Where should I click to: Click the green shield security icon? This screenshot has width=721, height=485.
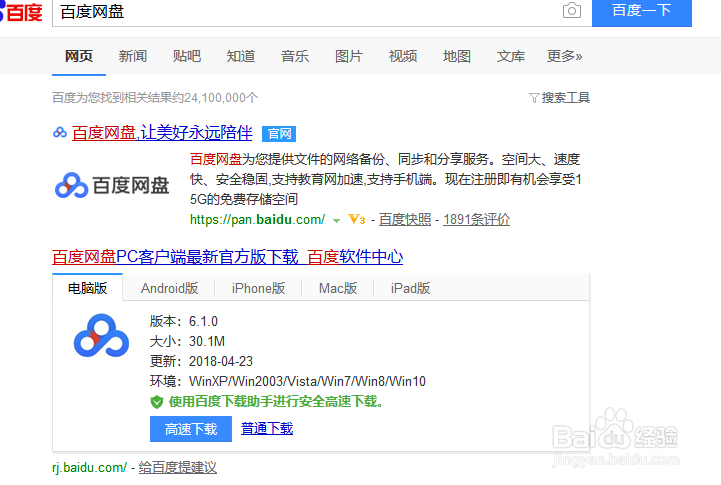point(157,402)
